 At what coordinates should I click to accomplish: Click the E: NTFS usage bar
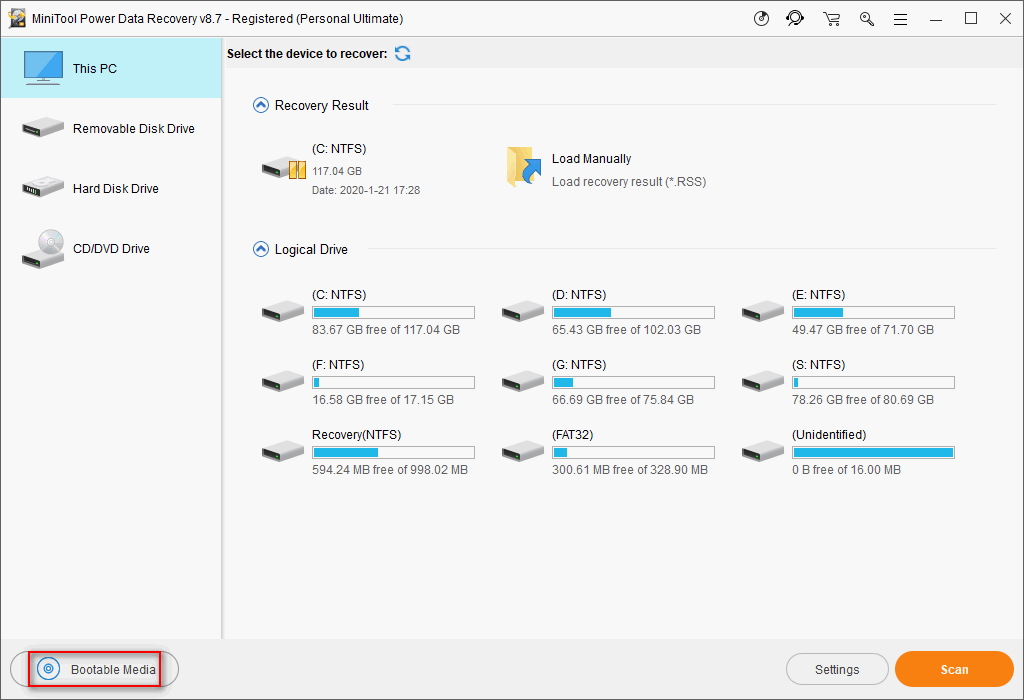click(x=873, y=312)
